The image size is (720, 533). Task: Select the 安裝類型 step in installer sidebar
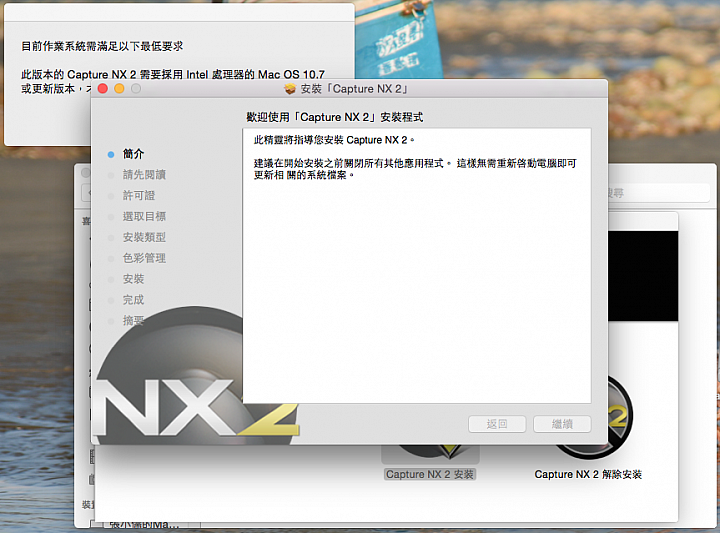point(144,237)
